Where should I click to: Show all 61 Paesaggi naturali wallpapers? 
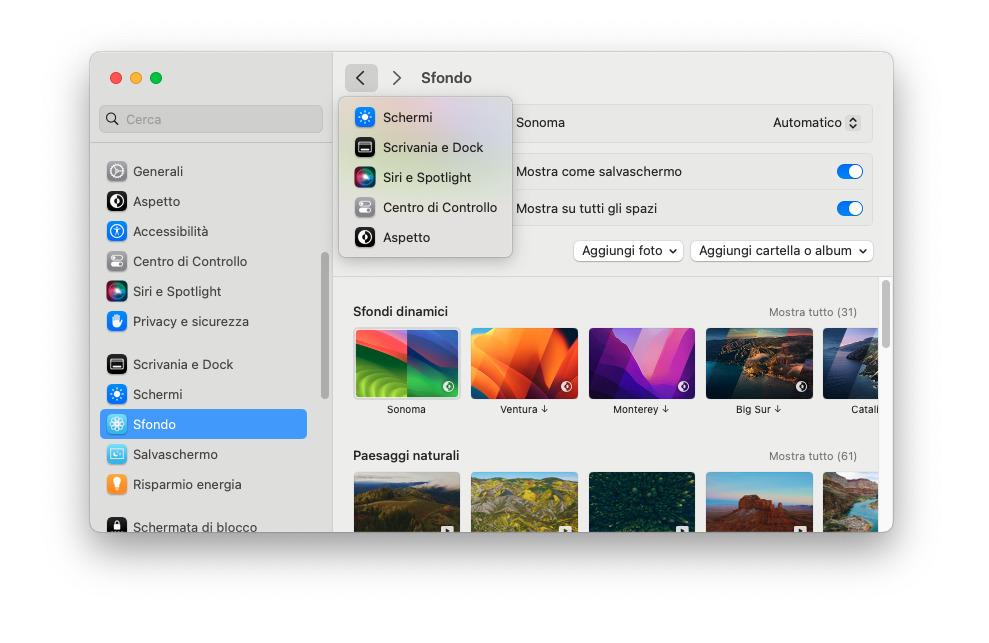click(812, 456)
